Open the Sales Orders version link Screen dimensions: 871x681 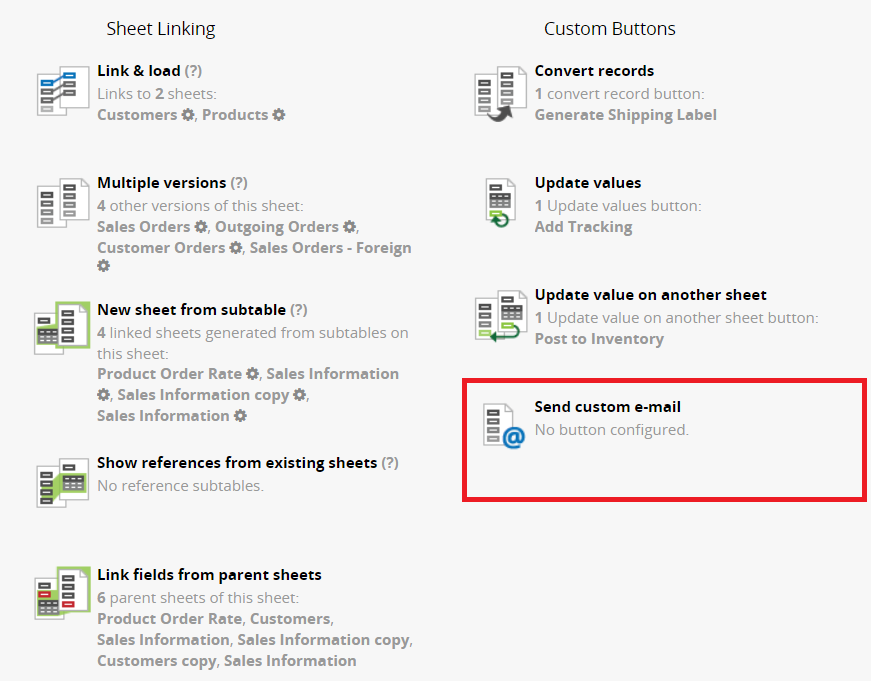click(144, 227)
